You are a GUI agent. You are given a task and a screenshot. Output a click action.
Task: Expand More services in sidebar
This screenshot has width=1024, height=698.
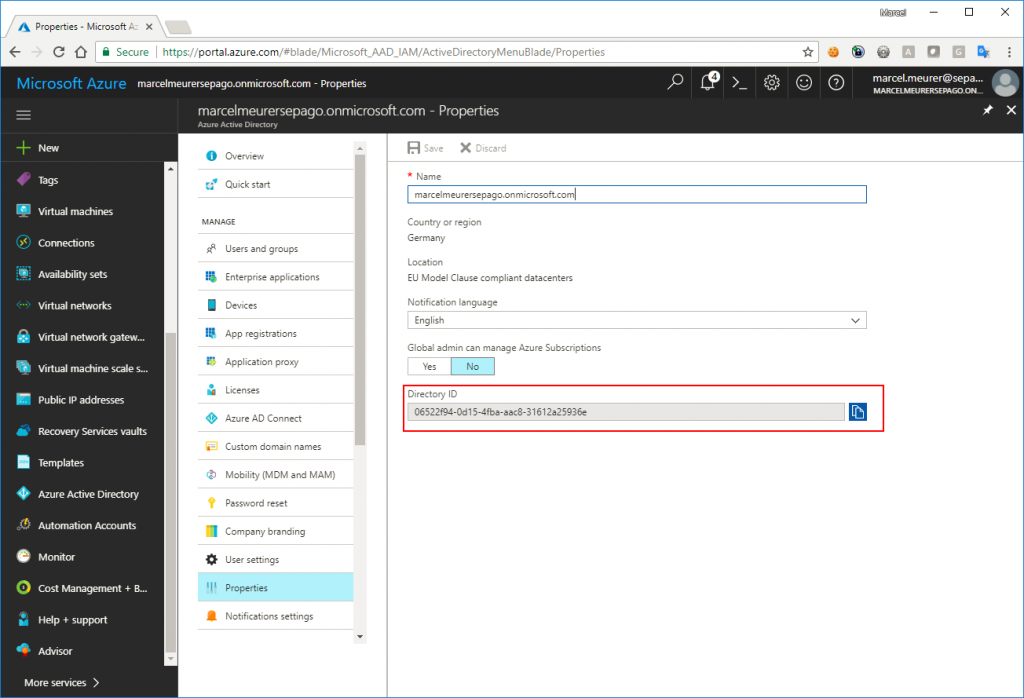coord(62,683)
